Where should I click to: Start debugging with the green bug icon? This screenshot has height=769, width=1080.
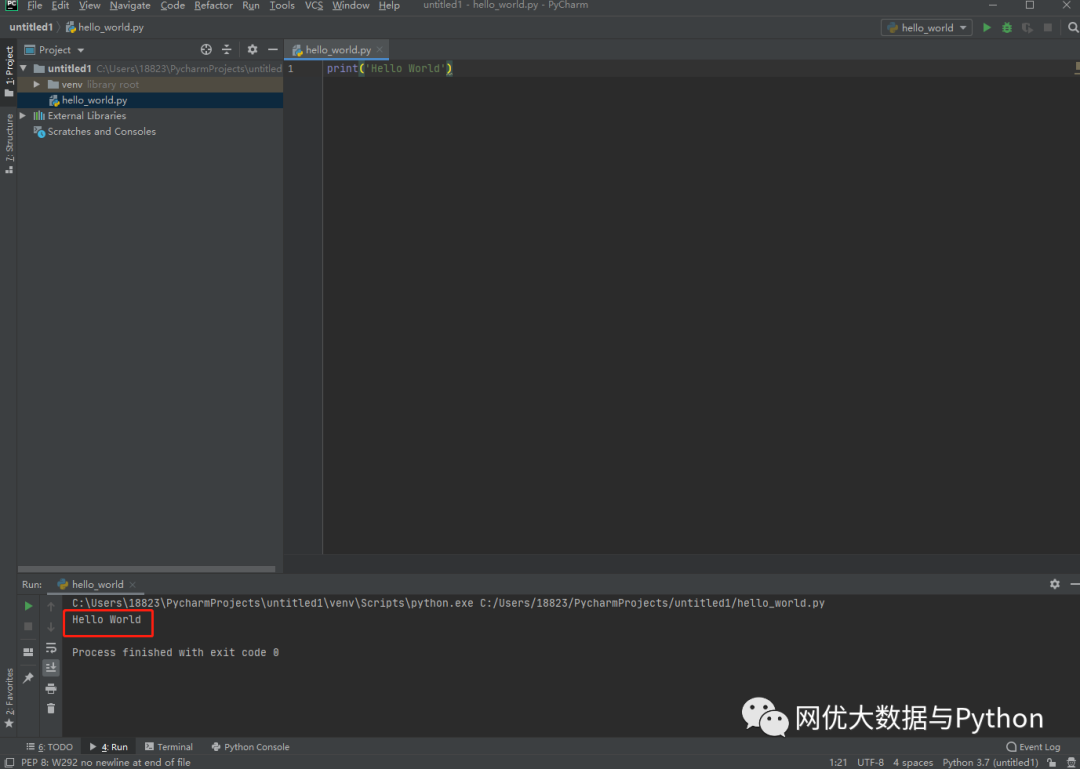coord(1007,28)
